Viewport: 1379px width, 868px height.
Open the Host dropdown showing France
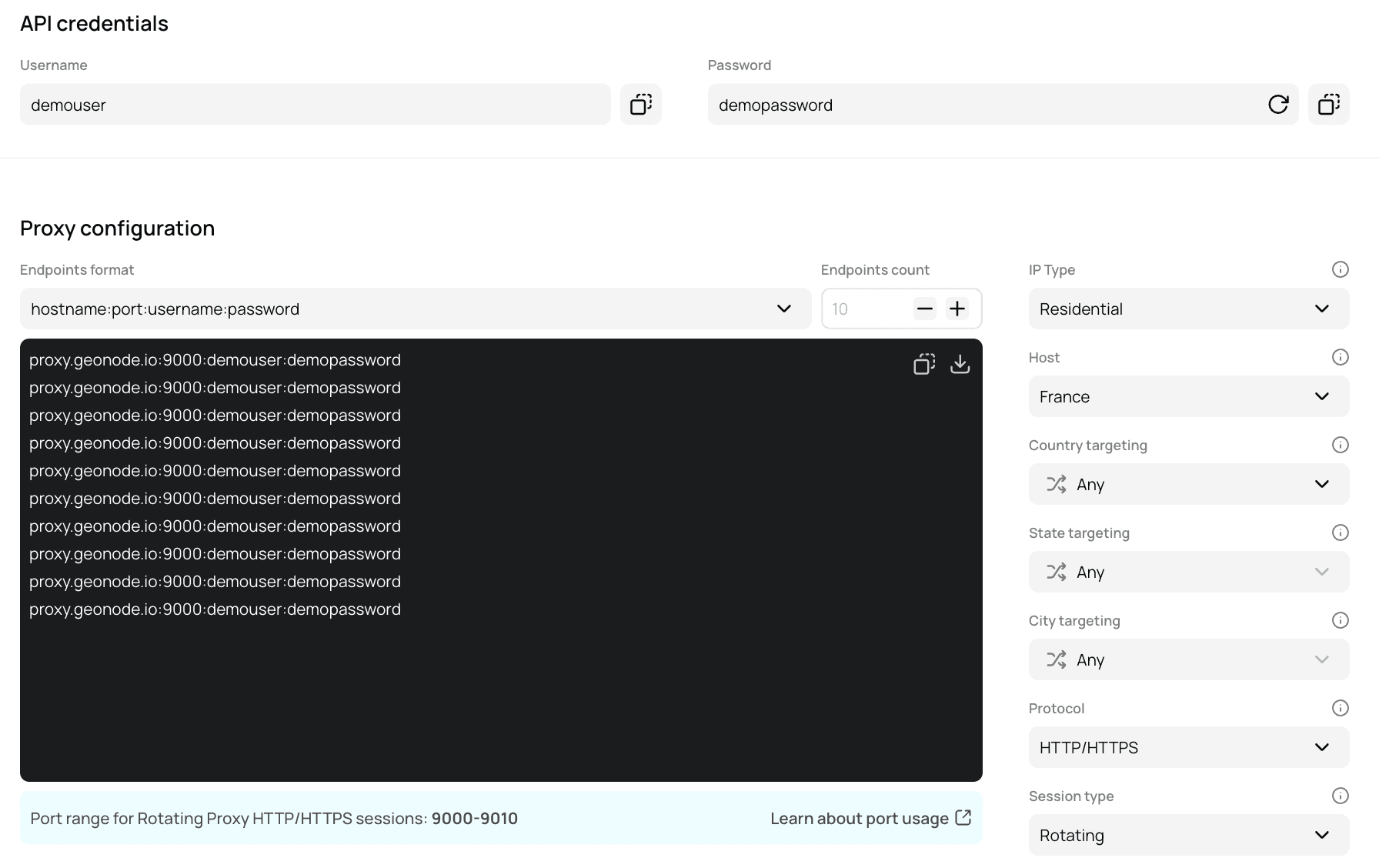pos(1188,396)
